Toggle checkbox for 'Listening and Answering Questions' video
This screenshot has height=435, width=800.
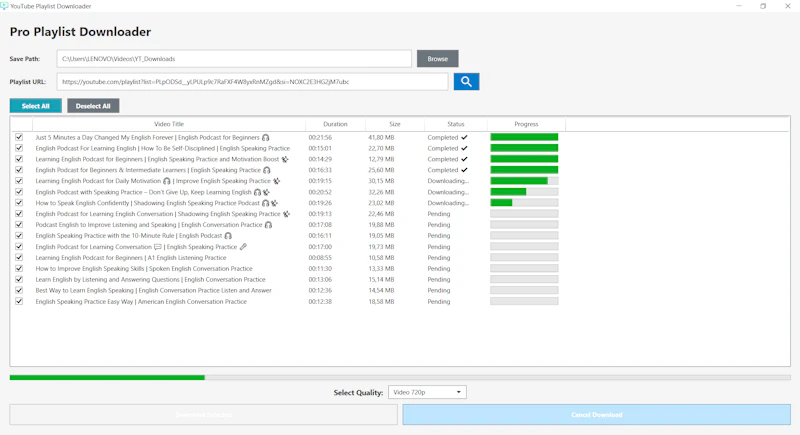click(x=19, y=279)
